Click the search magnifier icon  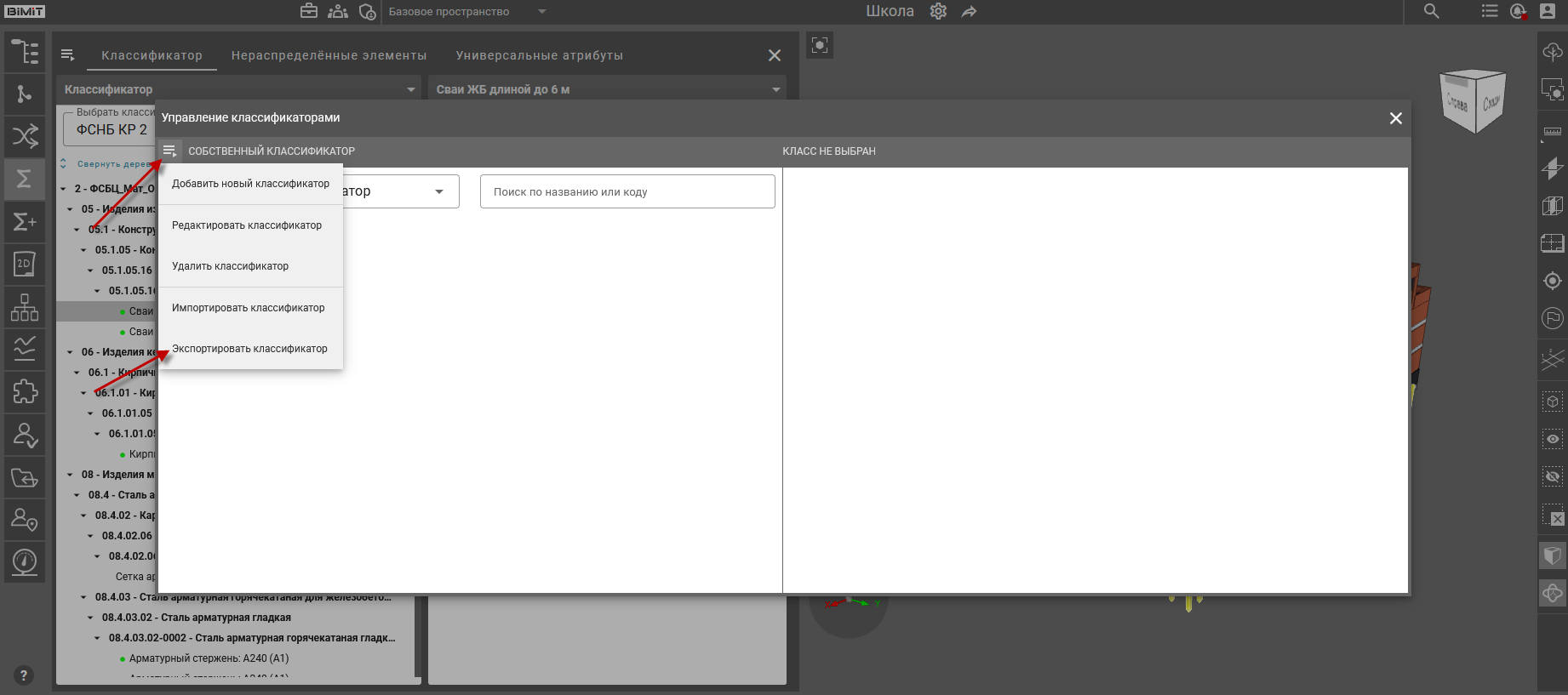[x=1432, y=11]
